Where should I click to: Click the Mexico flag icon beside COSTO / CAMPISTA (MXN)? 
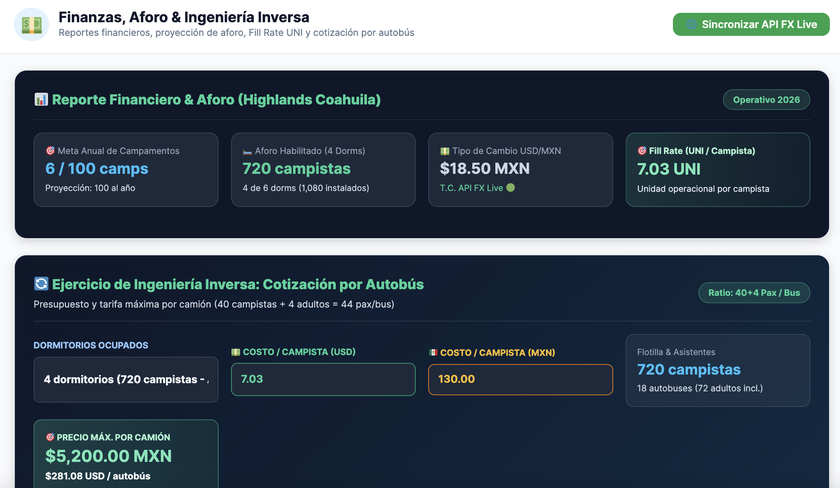click(433, 352)
